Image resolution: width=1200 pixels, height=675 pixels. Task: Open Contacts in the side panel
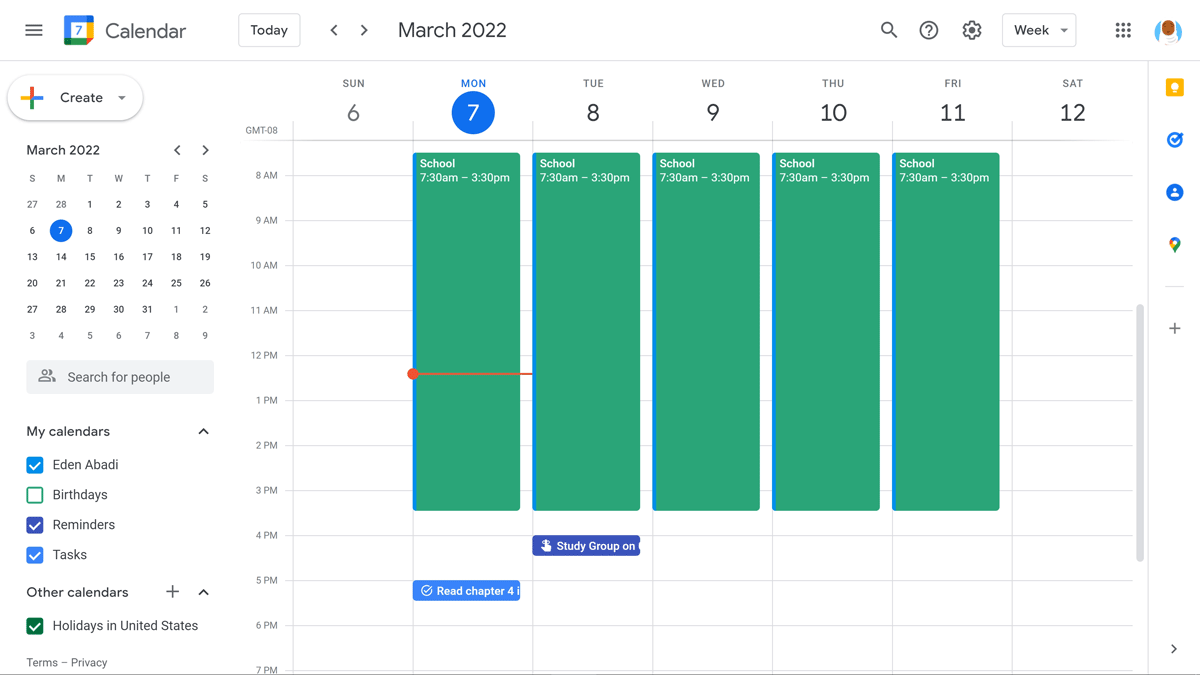1174,192
